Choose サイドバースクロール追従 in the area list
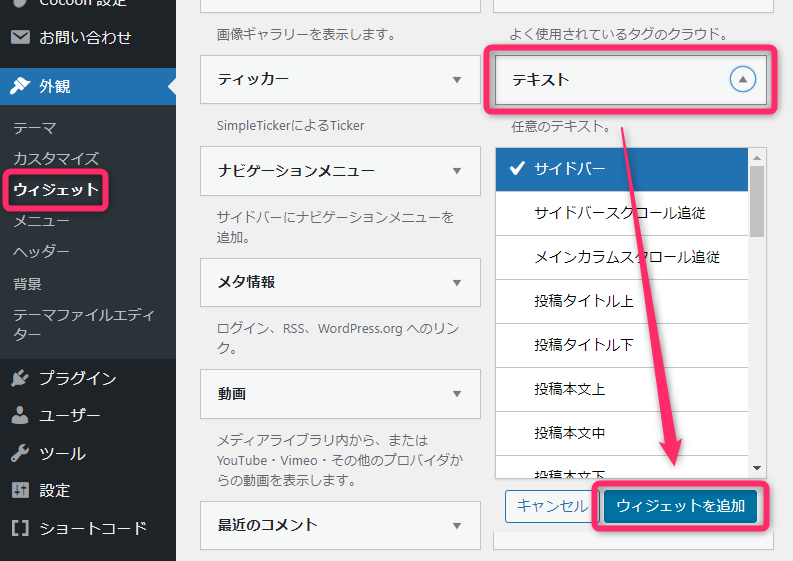The width and height of the screenshot is (793, 561). coord(633,213)
